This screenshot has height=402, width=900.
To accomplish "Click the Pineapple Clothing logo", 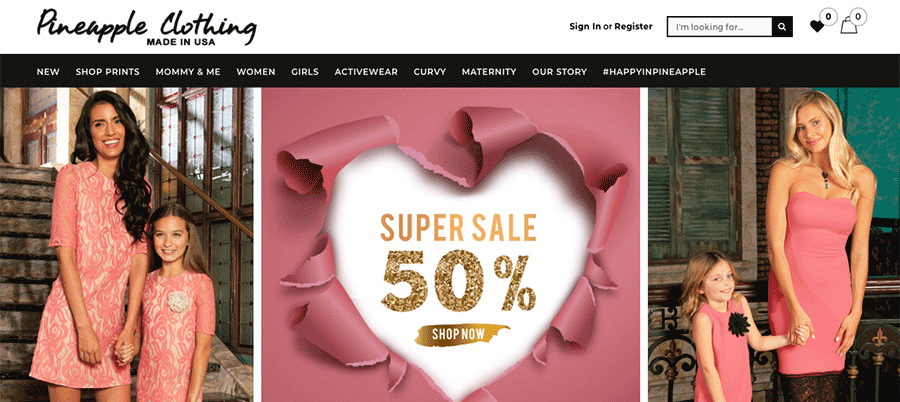I will click(146, 27).
